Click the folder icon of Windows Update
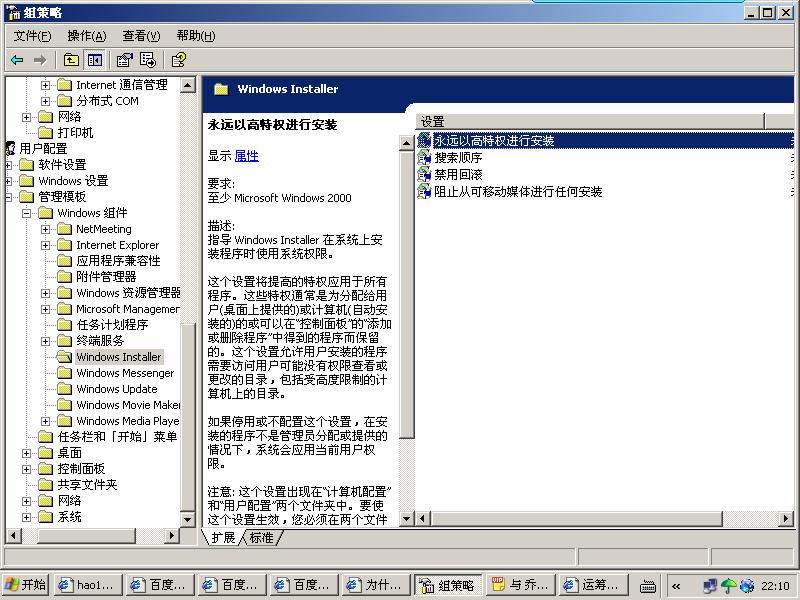The width and height of the screenshot is (800, 600). pos(64,389)
